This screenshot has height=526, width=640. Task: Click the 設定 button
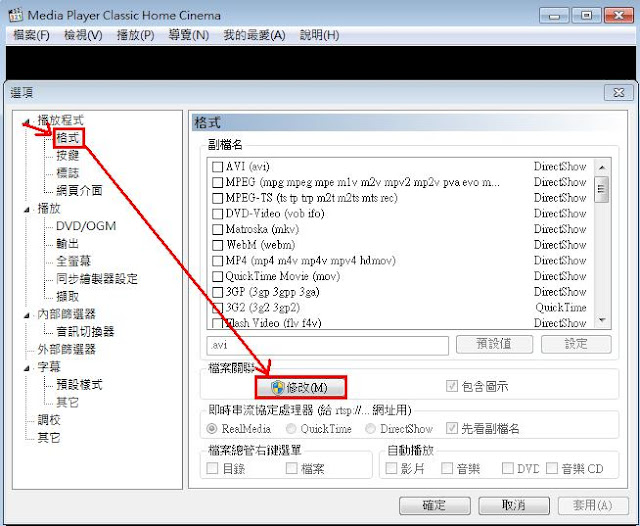576,344
